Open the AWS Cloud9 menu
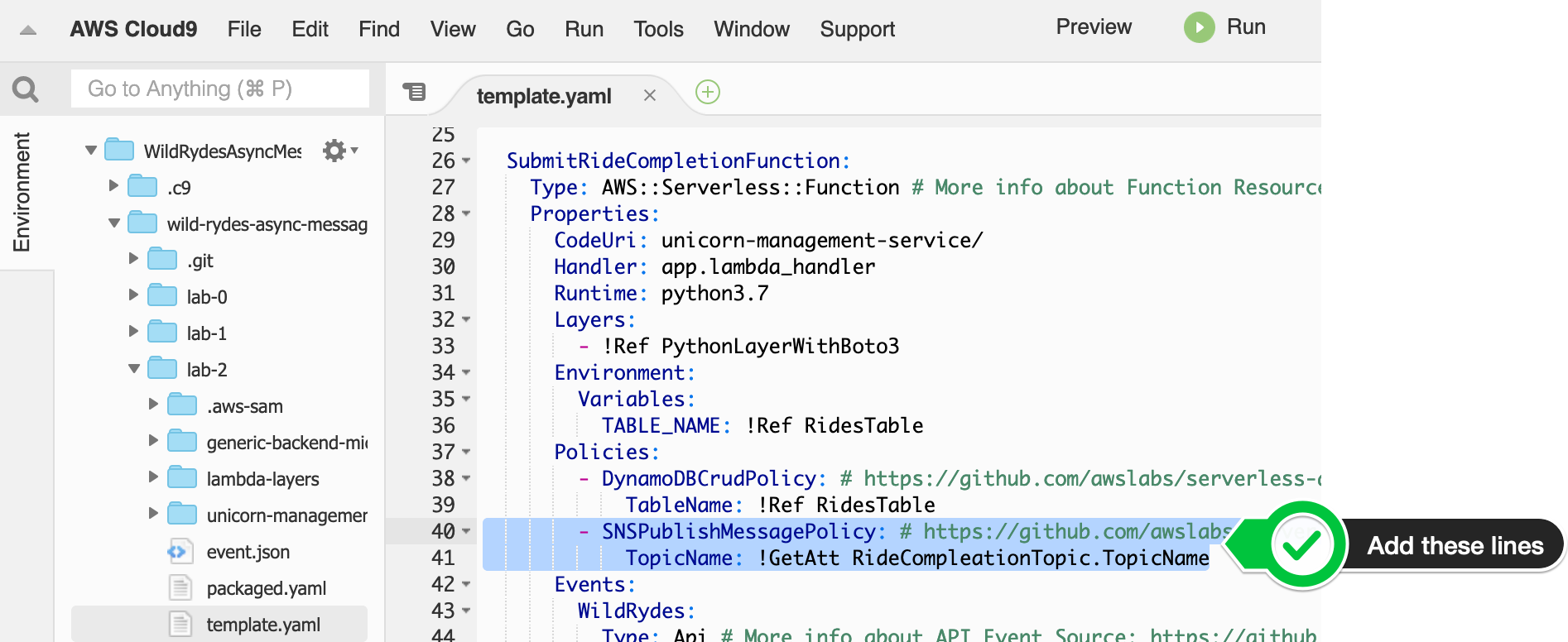1568x642 pixels. pyautogui.click(x=133, y=29)
